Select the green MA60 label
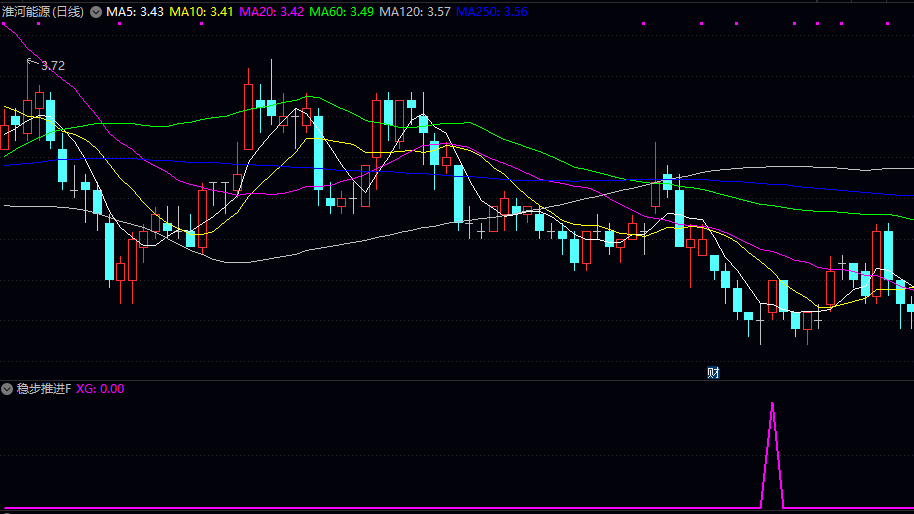The image size is (914, 514). 342,12
